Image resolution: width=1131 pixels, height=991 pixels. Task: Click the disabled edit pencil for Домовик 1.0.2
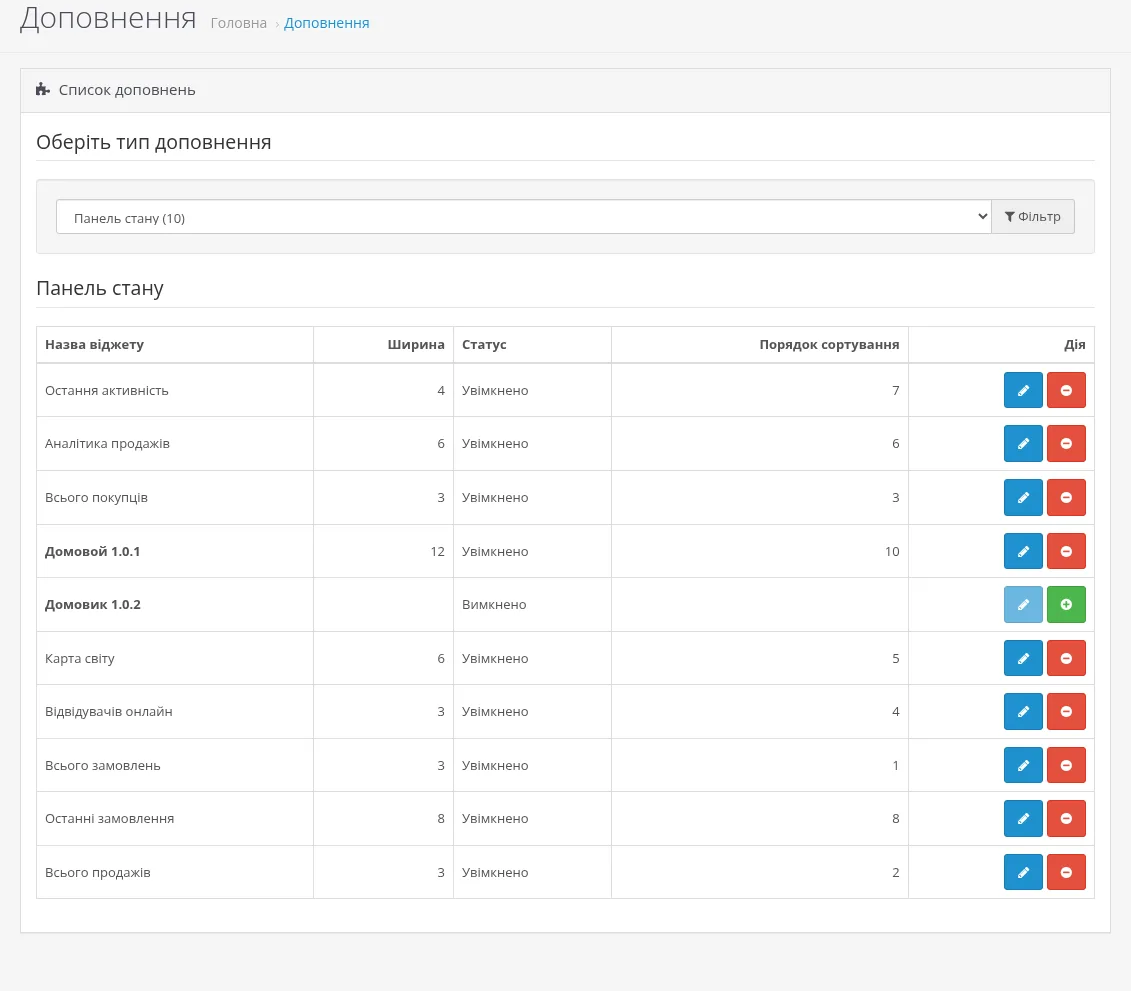(1023, 604)
